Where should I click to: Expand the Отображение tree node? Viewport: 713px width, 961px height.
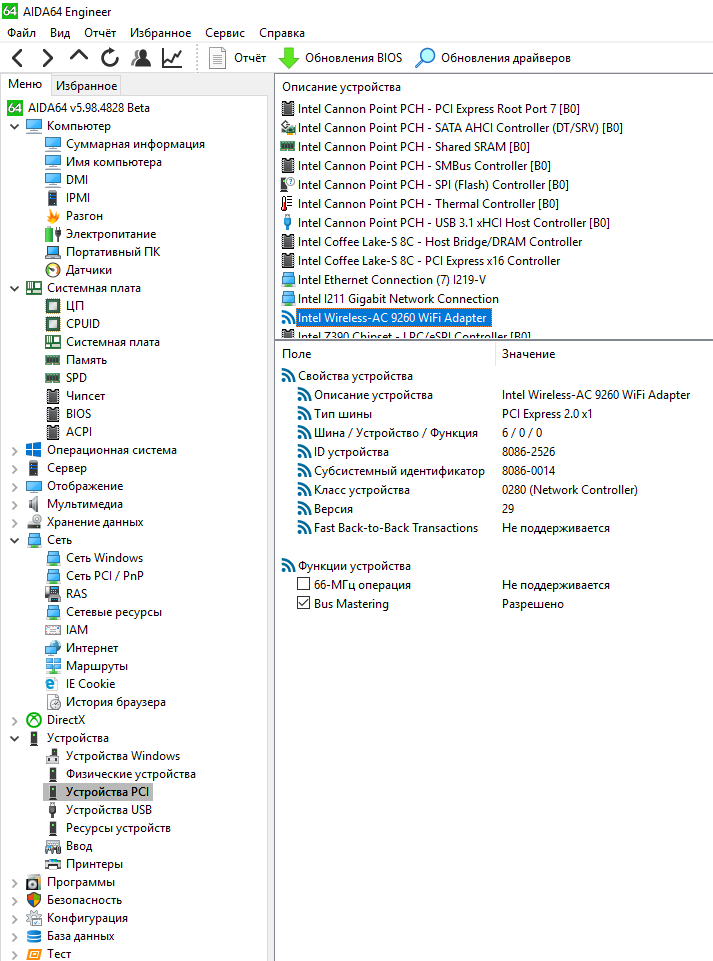(x=15, y=487)
